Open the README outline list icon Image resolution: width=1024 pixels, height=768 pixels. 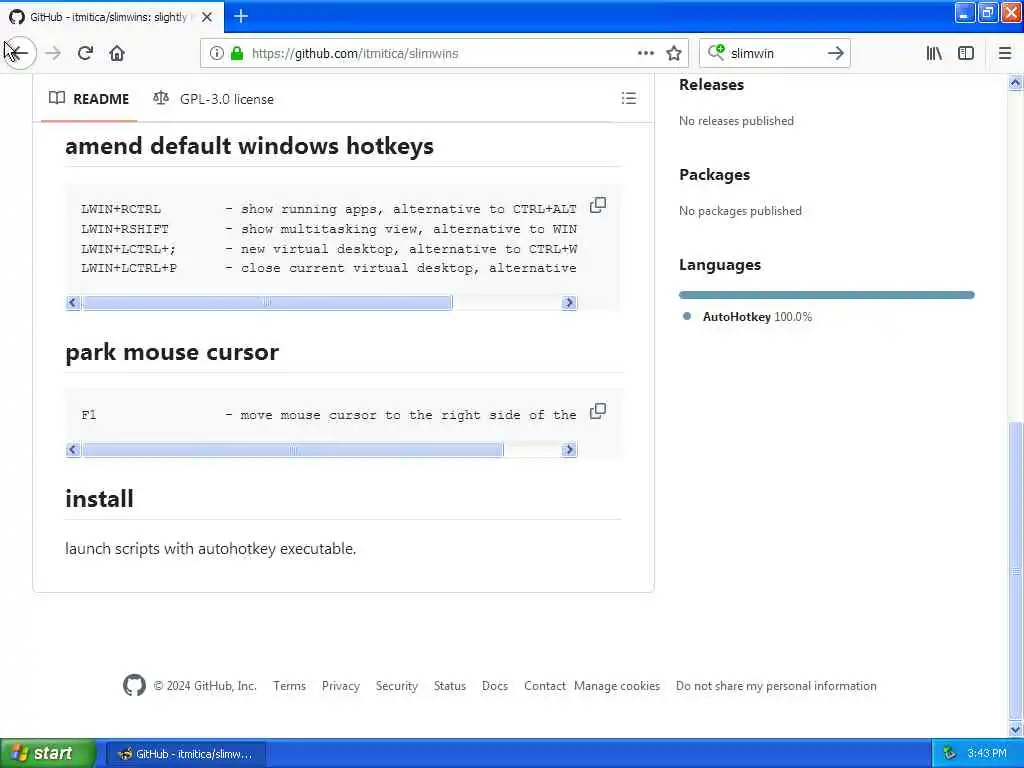click(x=629, y=99)
